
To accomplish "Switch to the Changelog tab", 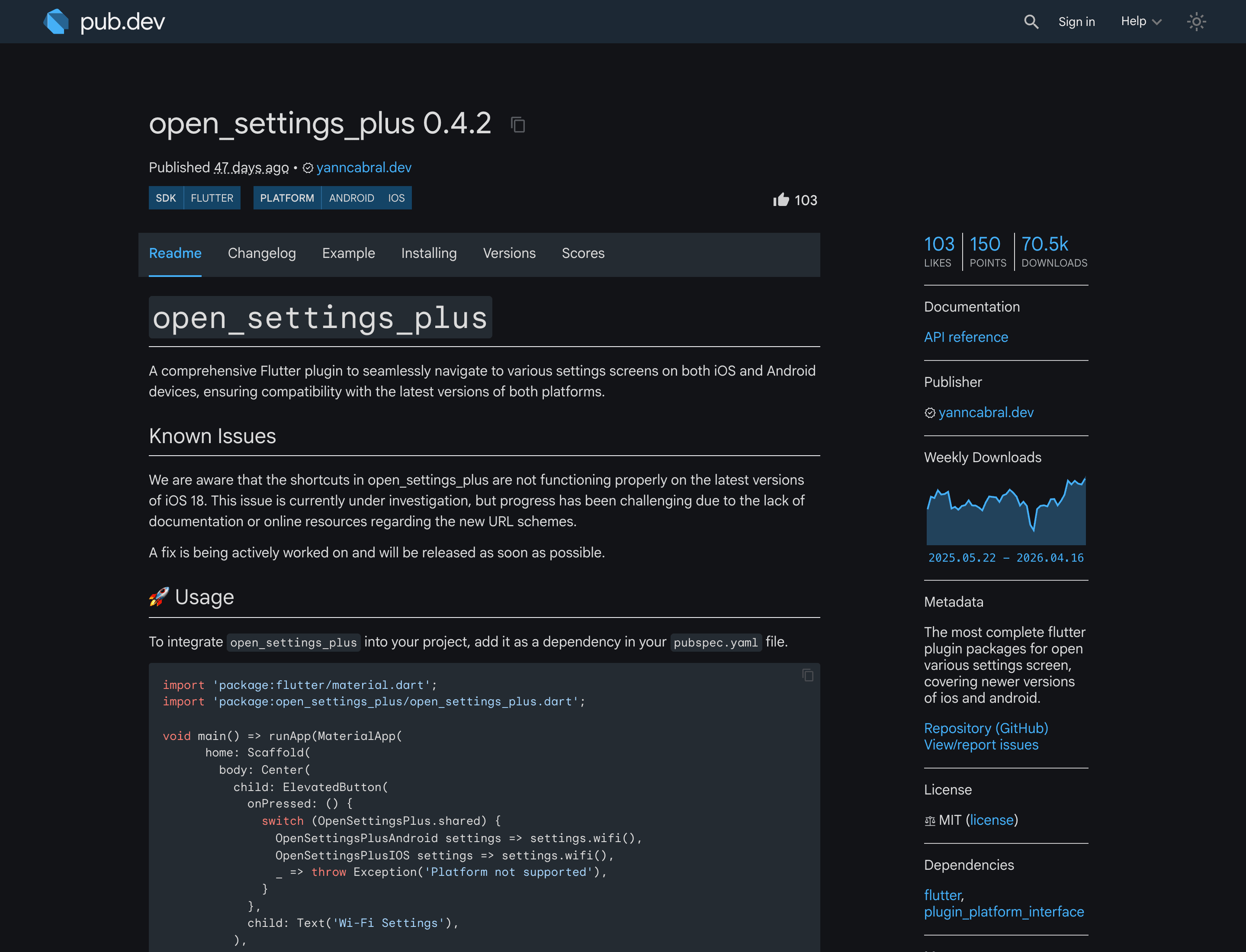I will click(262, 253).
